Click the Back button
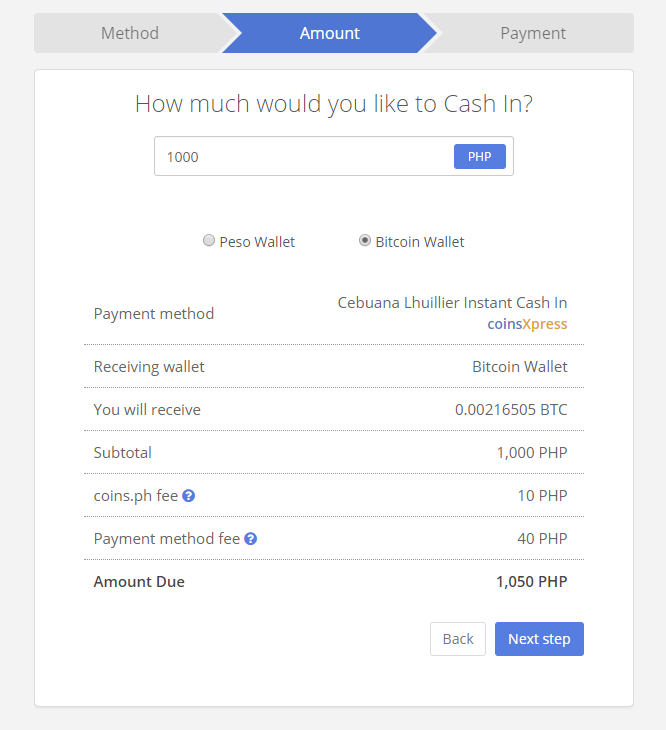 458,639
